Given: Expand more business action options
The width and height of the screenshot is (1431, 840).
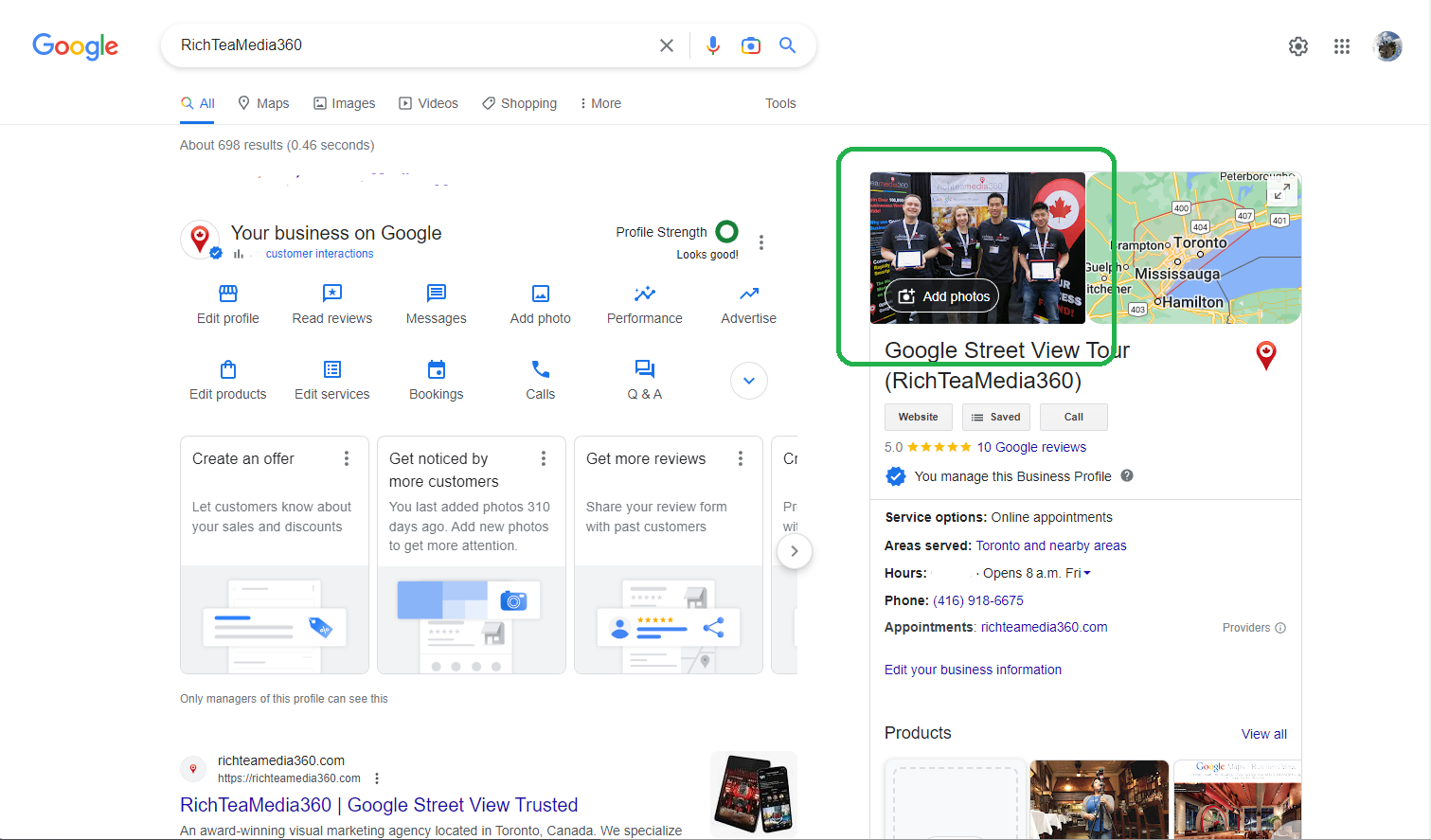Looking at the screenshot, I should click(749, 381).
